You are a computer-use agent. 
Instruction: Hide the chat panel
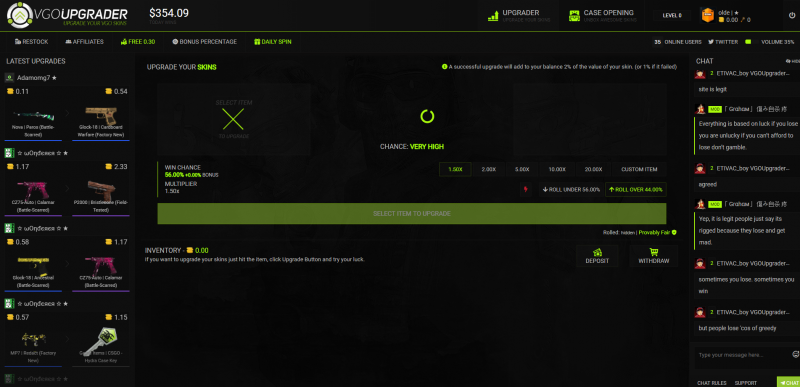tap(793, 61)
